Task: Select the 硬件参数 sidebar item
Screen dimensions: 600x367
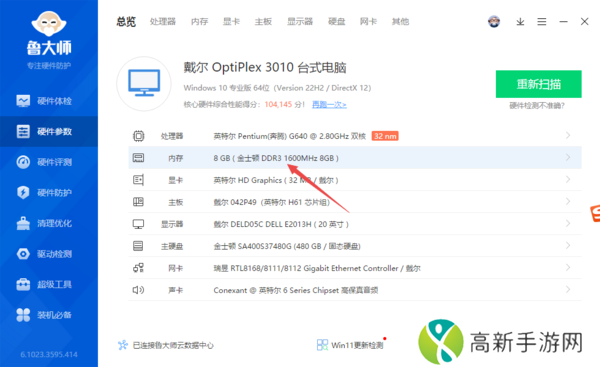Action: tap(49, 132)
